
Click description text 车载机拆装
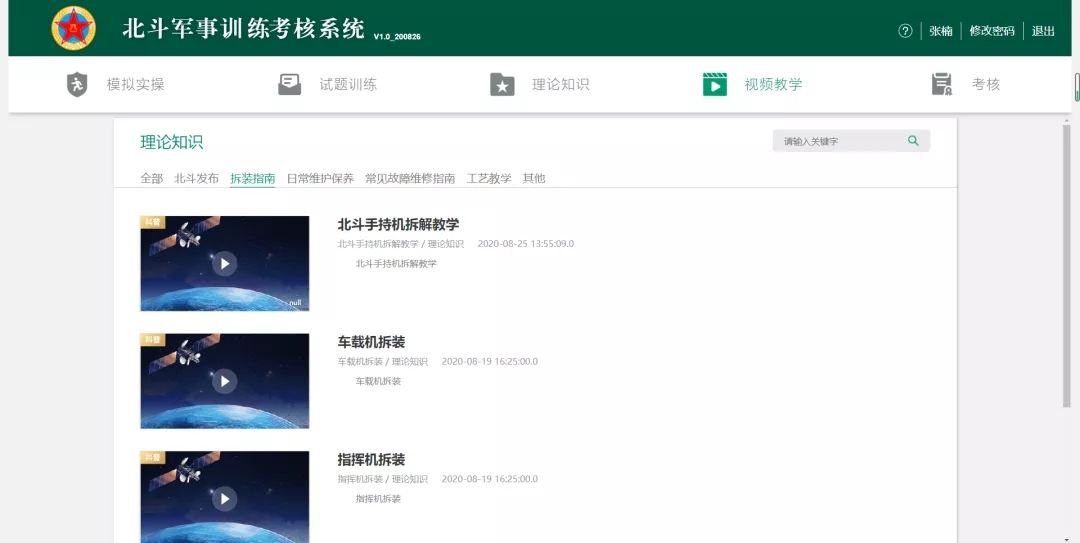pyautogui.click(x=378, y=381)
